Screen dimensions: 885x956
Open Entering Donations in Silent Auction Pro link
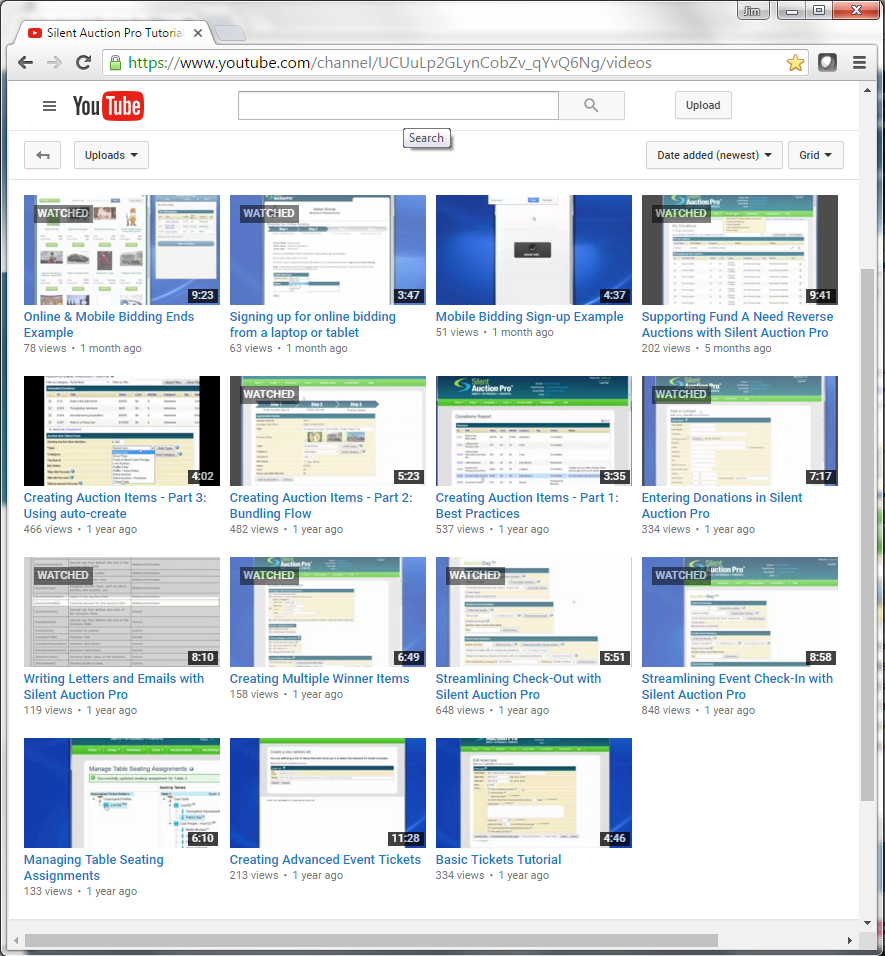coord(722,505)
